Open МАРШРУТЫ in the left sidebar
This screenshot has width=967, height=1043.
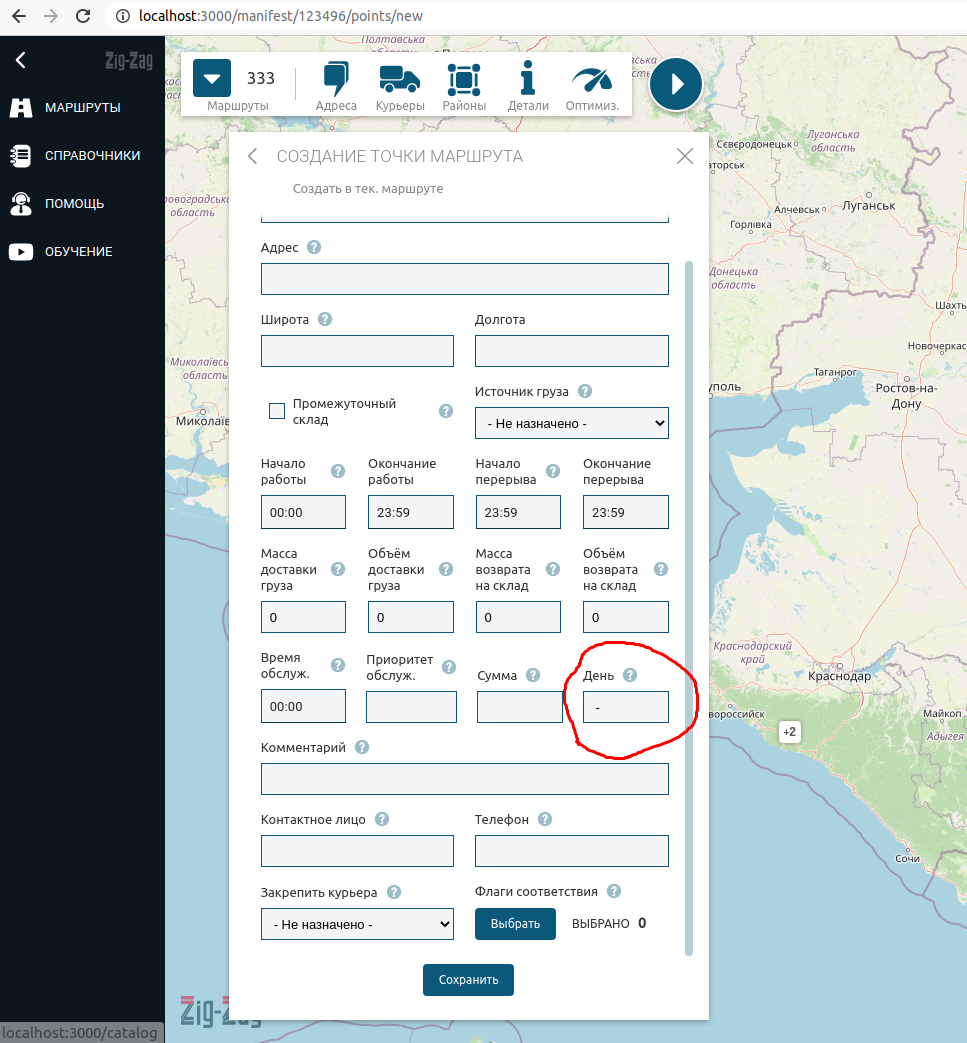[82, 108]
